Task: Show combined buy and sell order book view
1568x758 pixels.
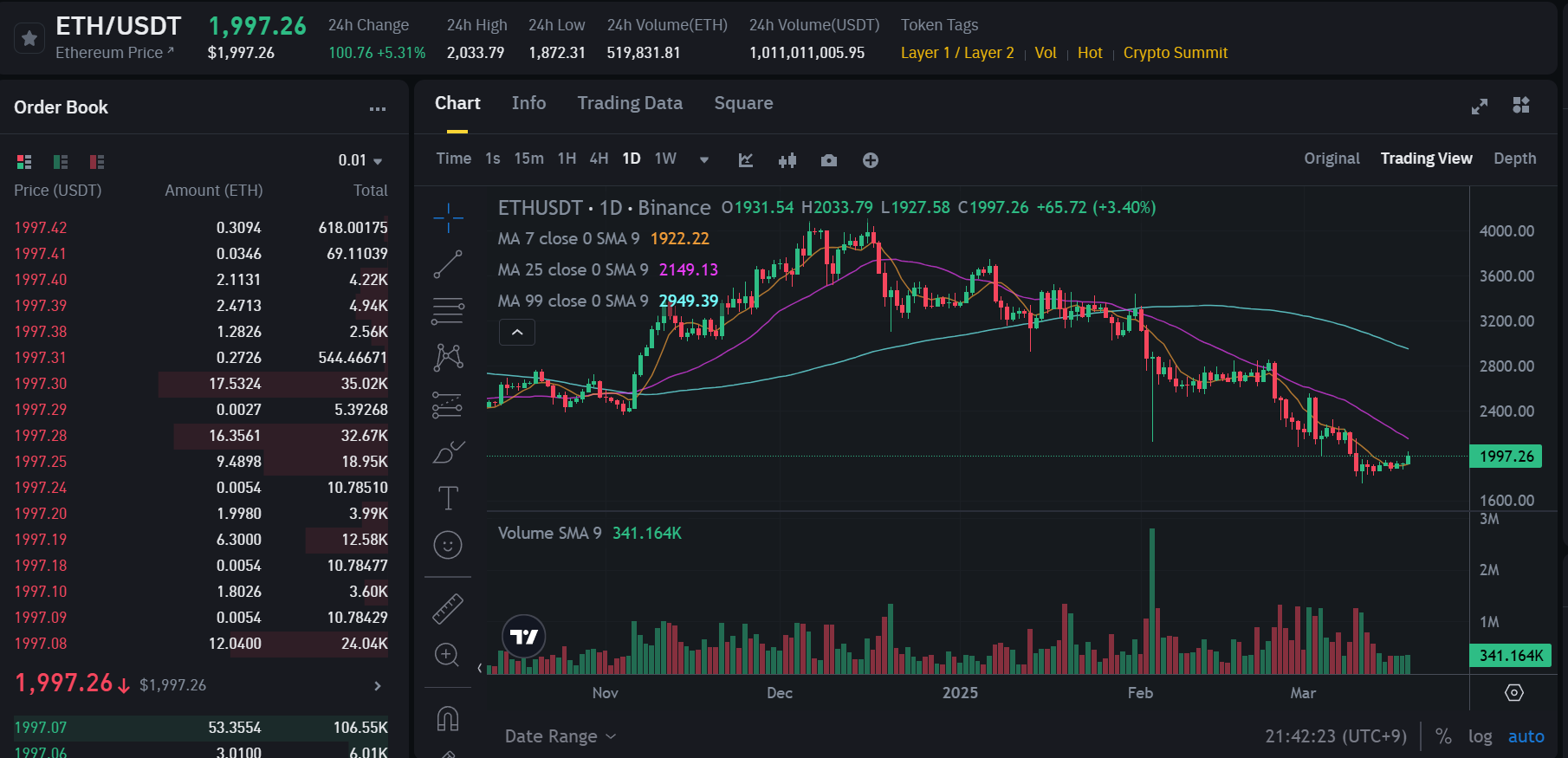Action: click(24, 162)
